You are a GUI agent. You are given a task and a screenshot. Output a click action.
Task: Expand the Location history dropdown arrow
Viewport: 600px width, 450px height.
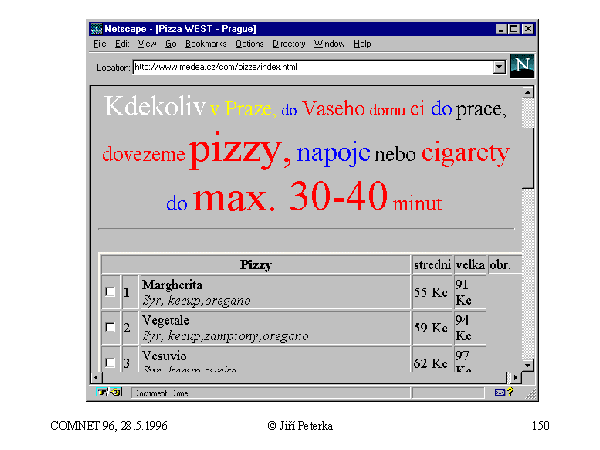(499, 67)
